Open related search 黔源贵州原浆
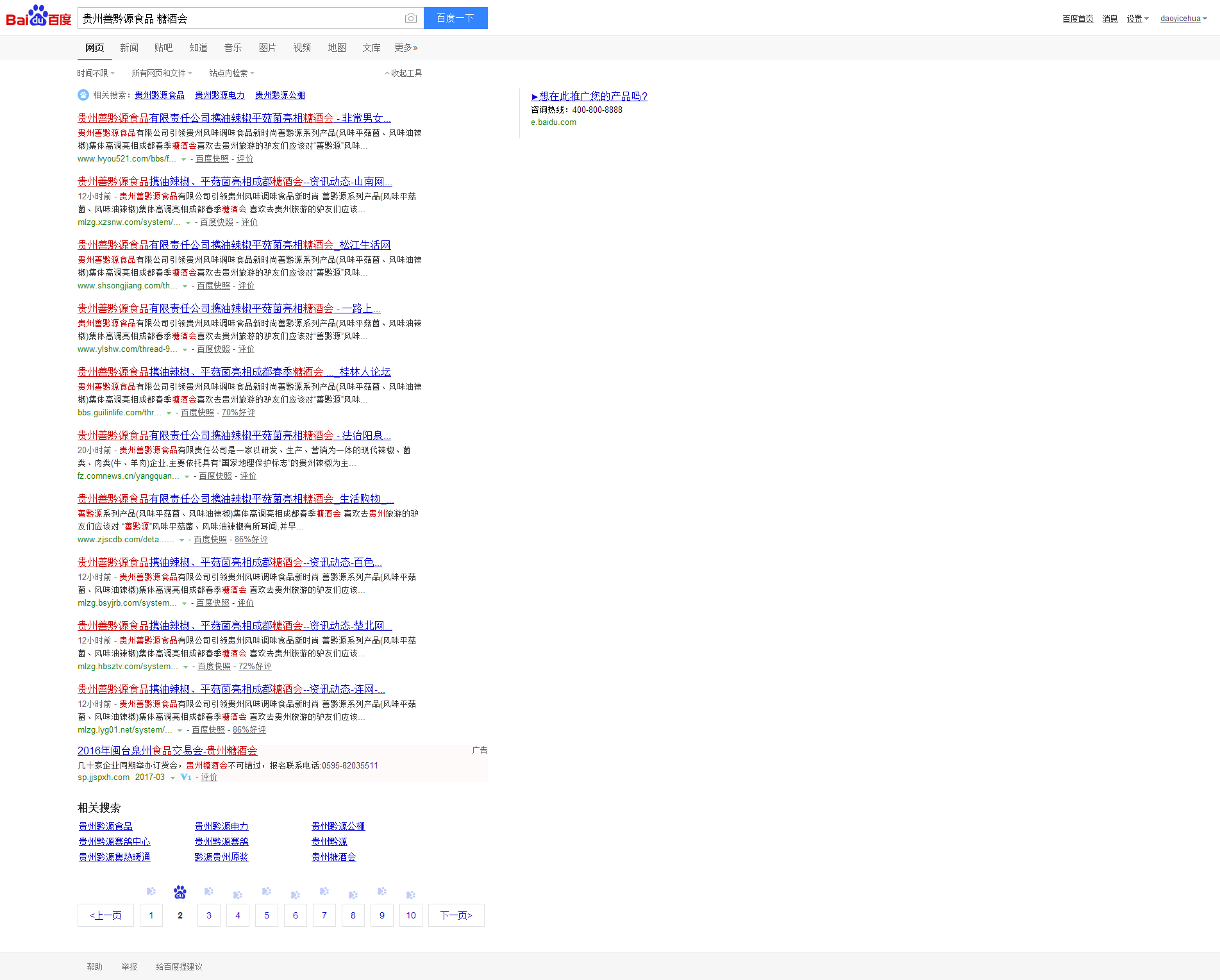The image size is (1220, 980). (221, 857)
